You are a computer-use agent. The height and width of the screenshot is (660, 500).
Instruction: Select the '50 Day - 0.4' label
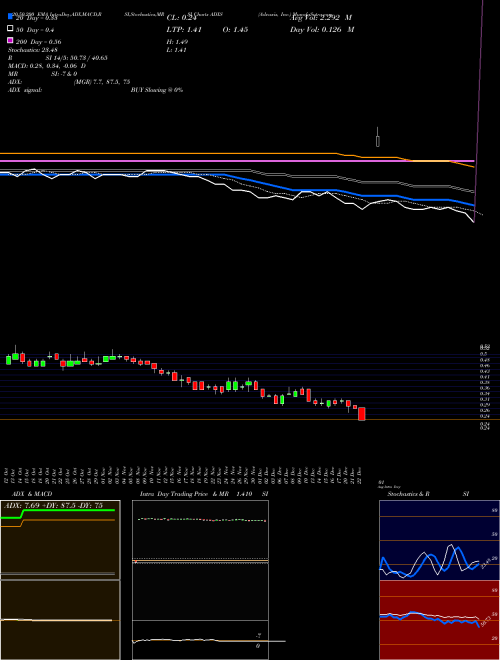[35, 30]
